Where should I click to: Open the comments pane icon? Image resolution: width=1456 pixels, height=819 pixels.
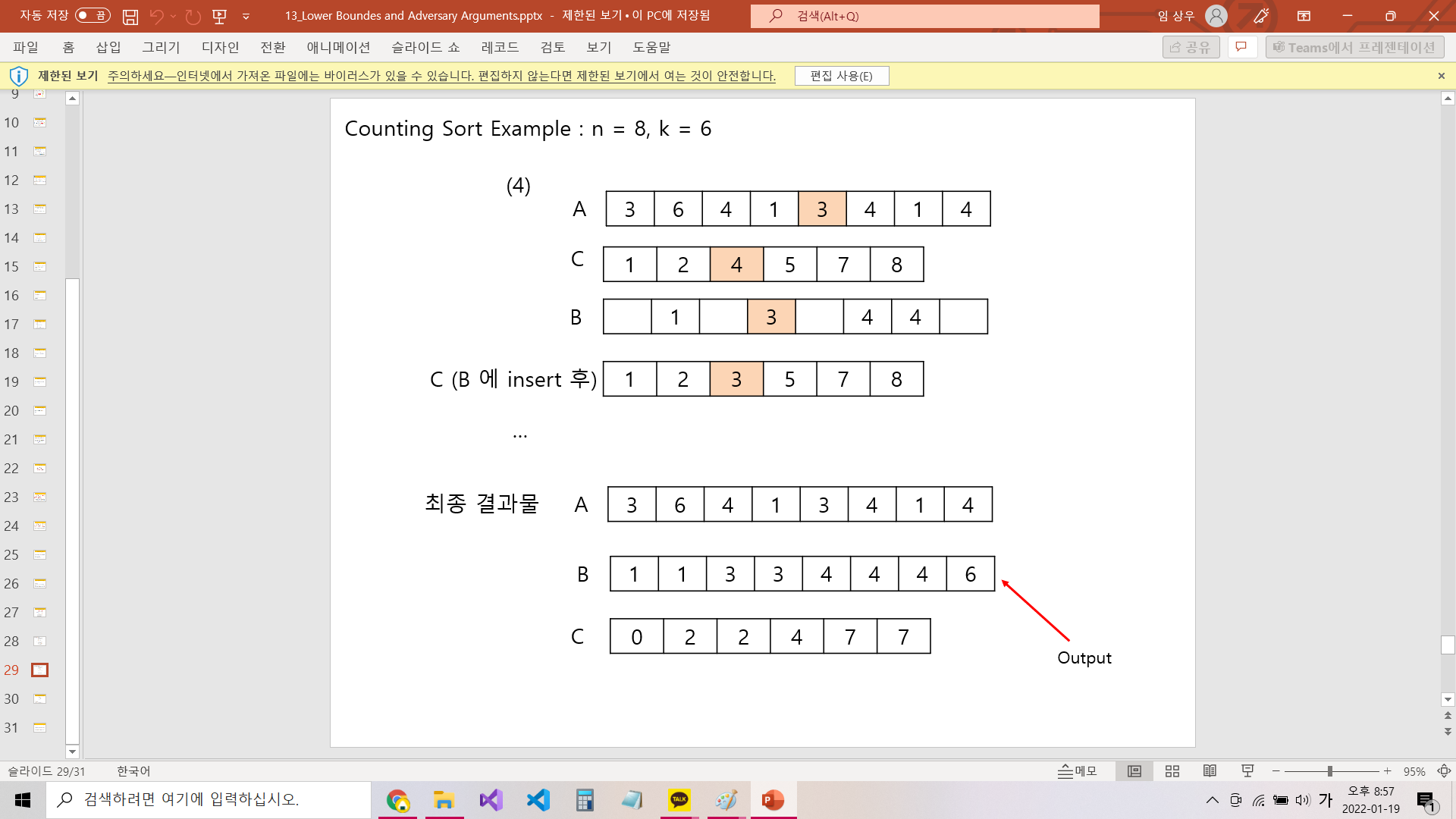point(1241,47)
